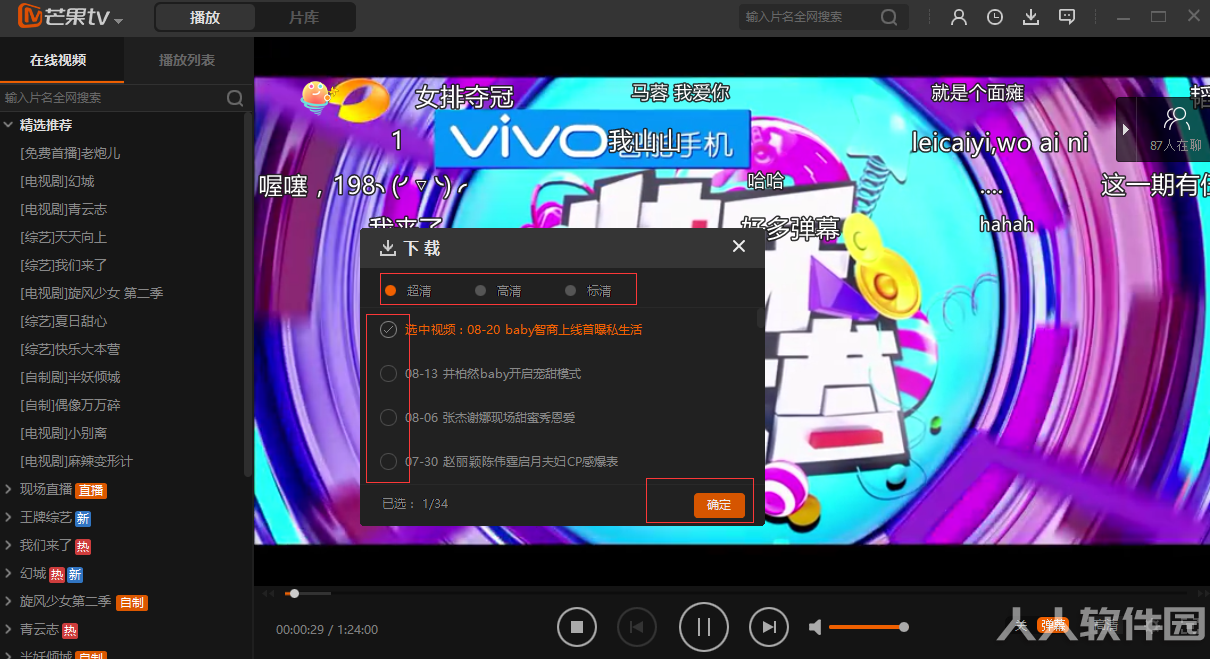This screenshot has width=1210, height=659.
Task: Open [综艺]我们来了 from recommendations
Action: (x=63, y=265)
